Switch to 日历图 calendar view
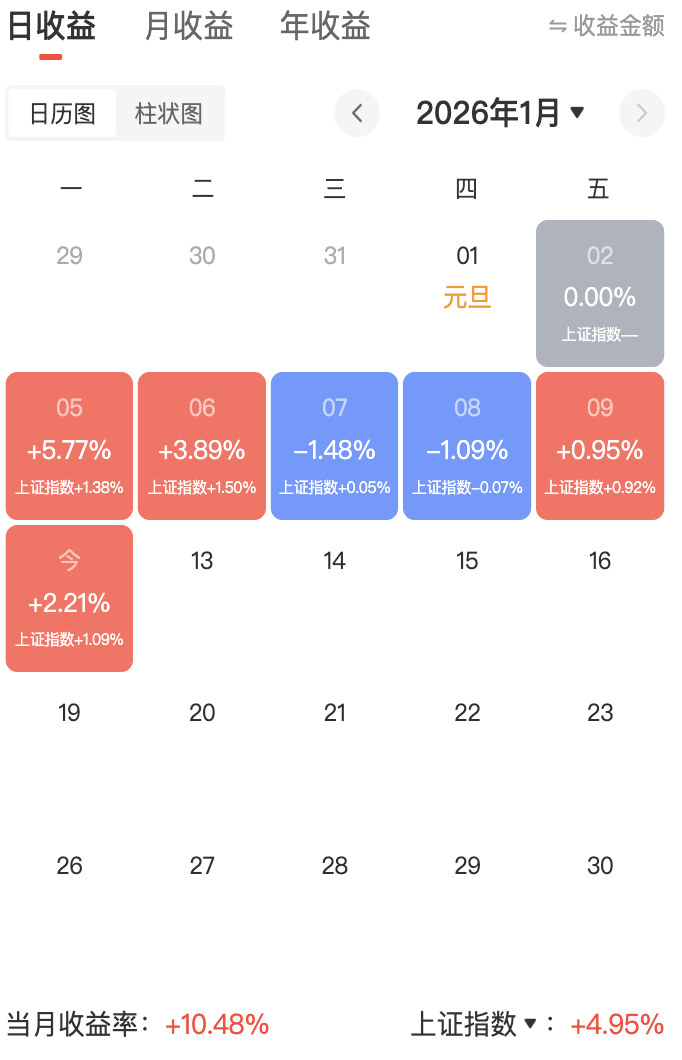Image resolution: width=682 pixels, height=1060 pixels. click(62, 113)
